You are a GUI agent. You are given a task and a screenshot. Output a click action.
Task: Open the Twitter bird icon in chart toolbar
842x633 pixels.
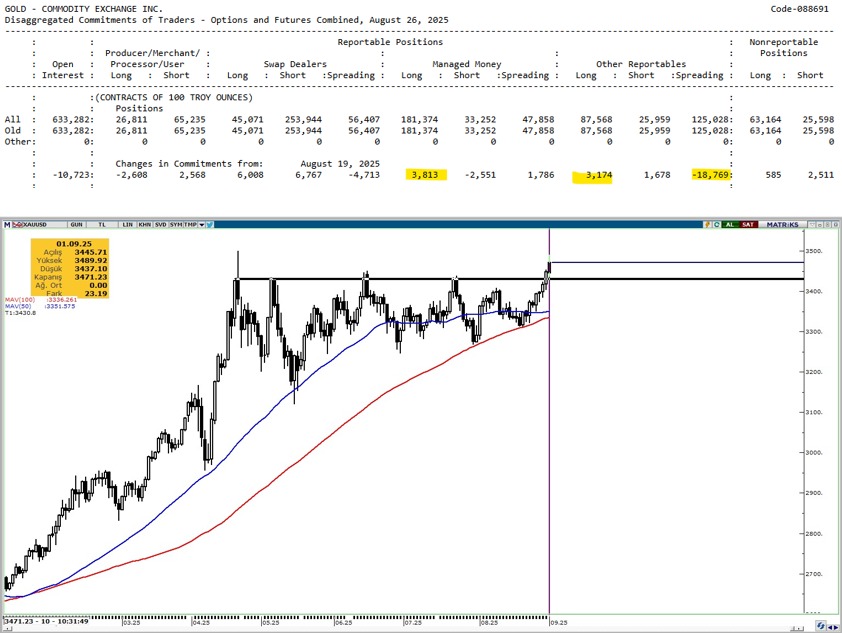click(210, 224)
